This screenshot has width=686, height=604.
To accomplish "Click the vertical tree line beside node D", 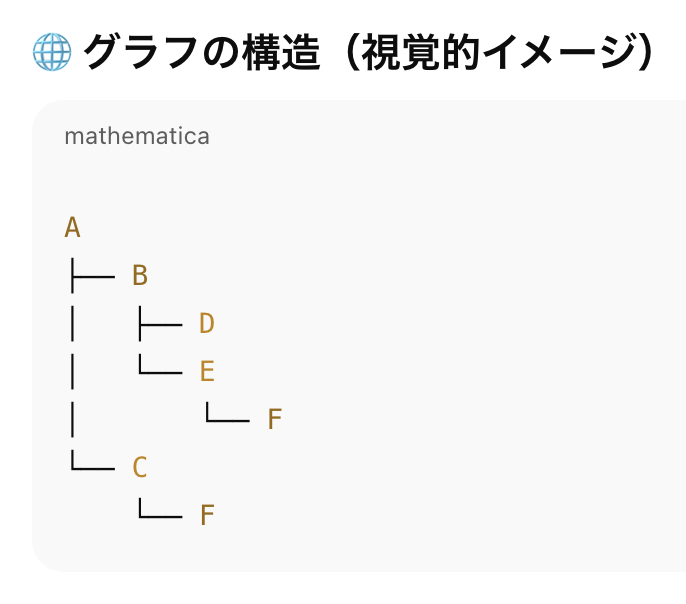I will click(x=72, y=323).
